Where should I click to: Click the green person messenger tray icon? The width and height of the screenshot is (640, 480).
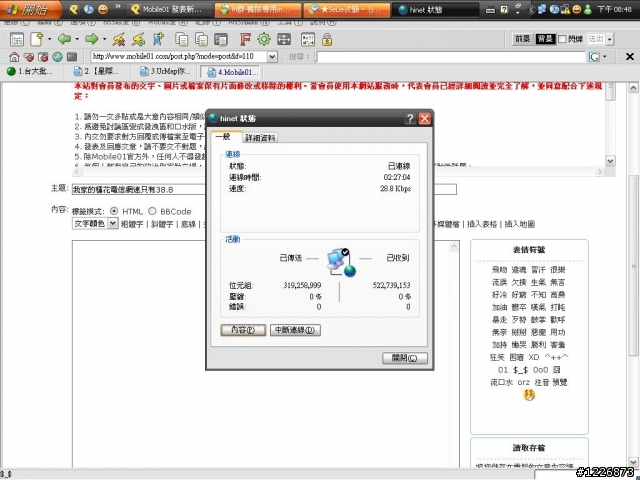click(x=587, y=9)
